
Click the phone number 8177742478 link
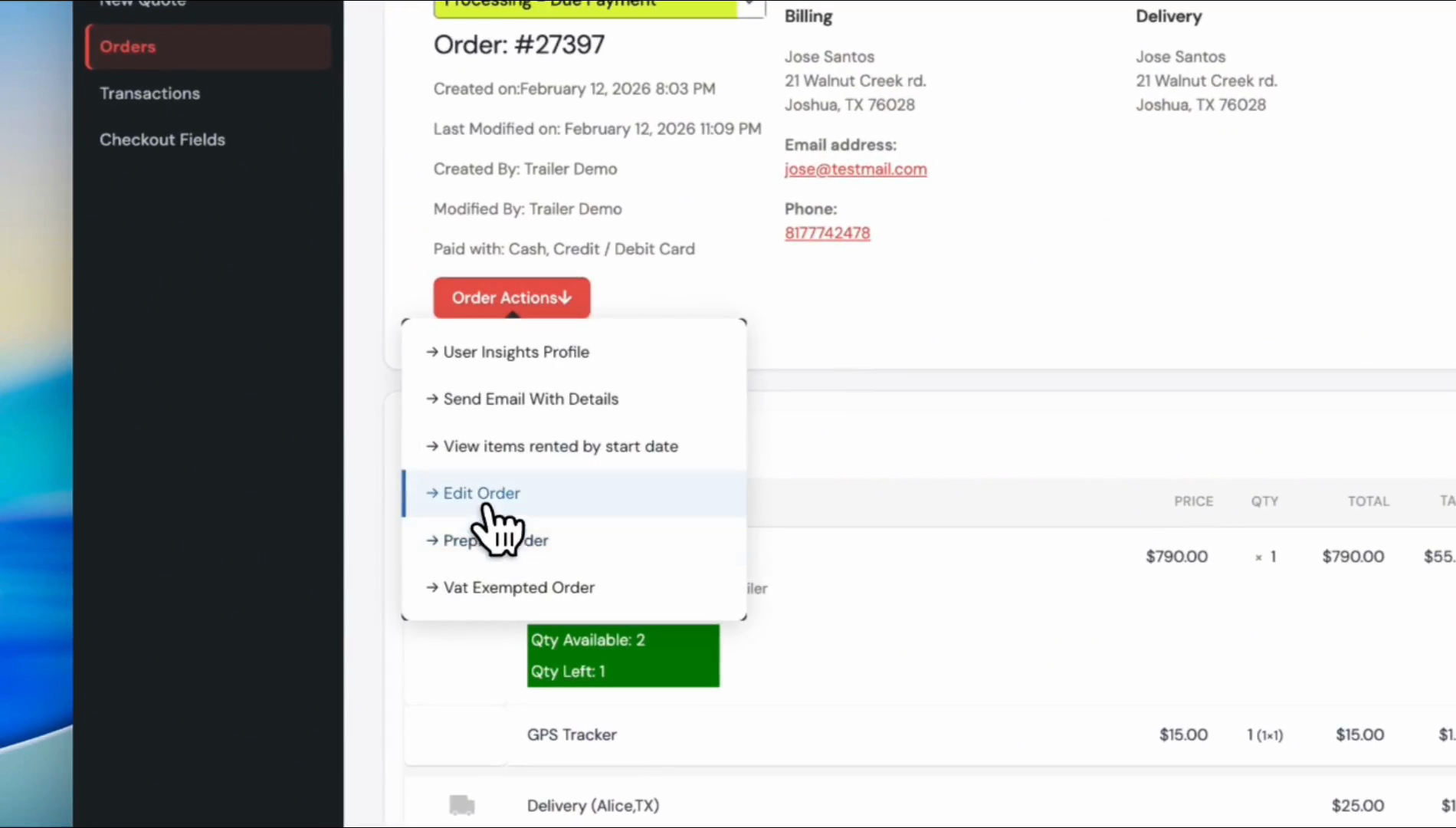(827, 233)
